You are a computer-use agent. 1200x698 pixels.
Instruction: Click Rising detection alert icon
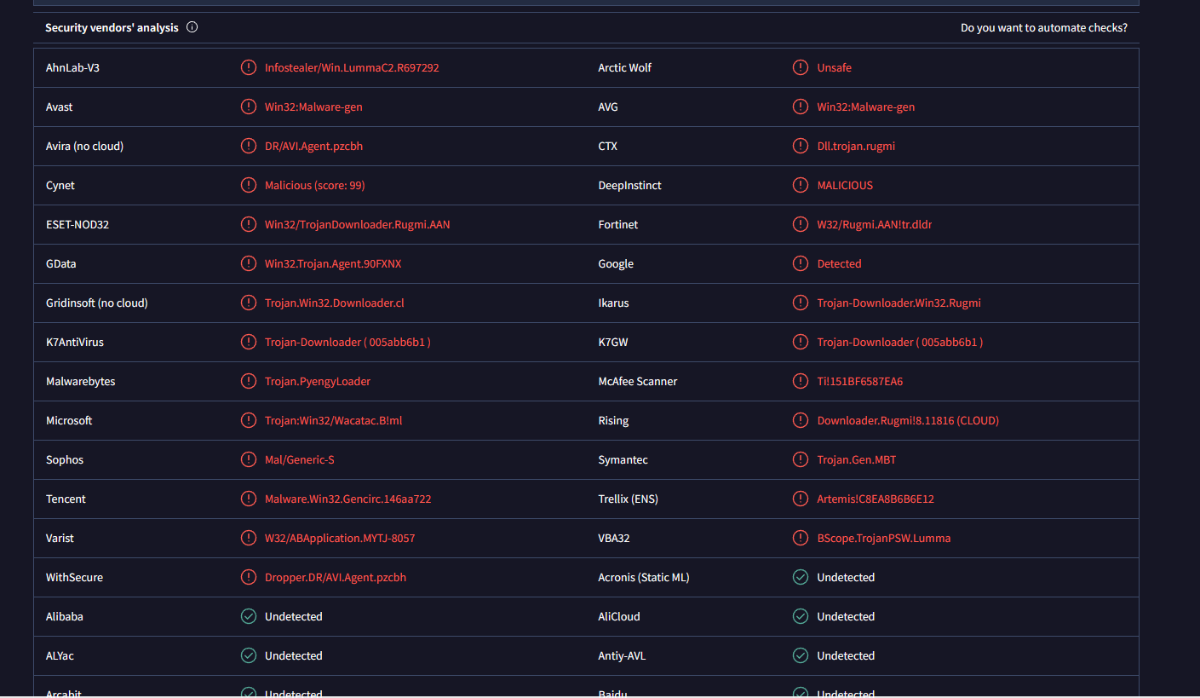click(x=800, y=421)
